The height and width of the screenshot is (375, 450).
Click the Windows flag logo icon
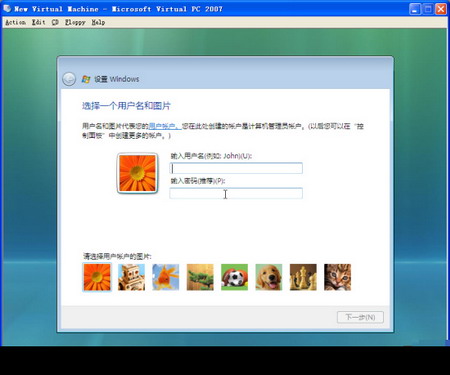coord(86,79)
